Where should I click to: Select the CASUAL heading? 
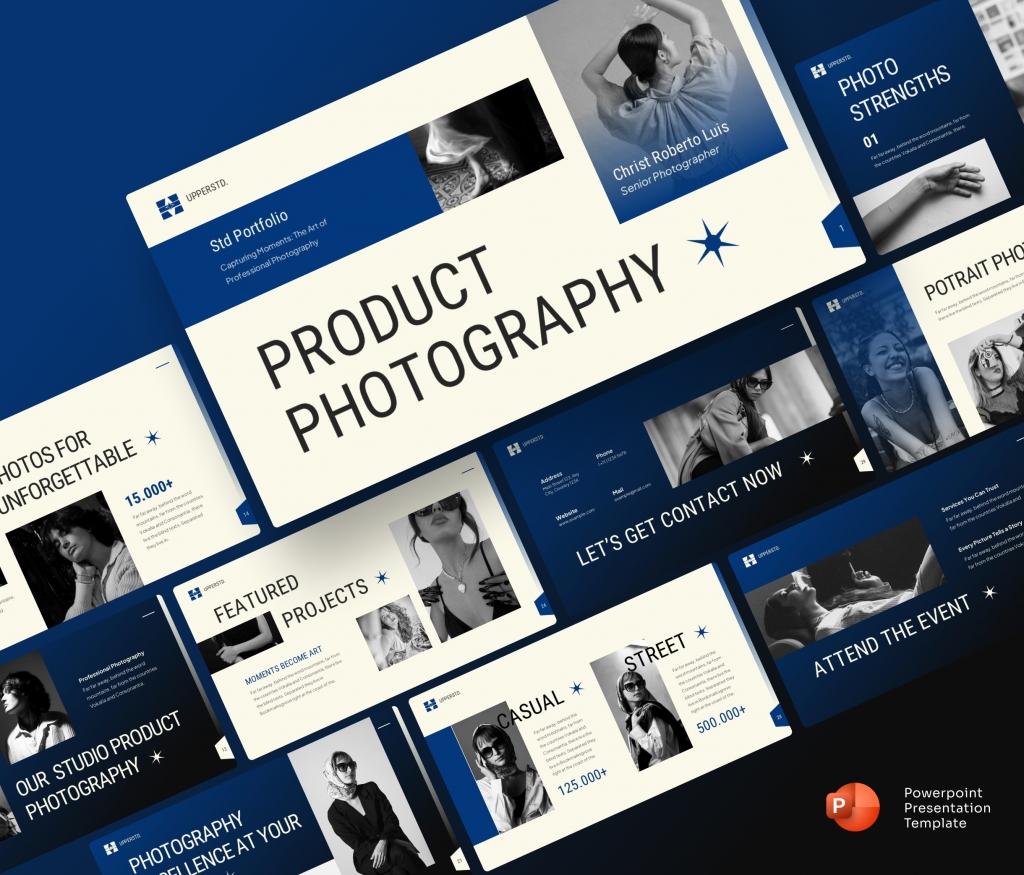click(x=531, y=708)
